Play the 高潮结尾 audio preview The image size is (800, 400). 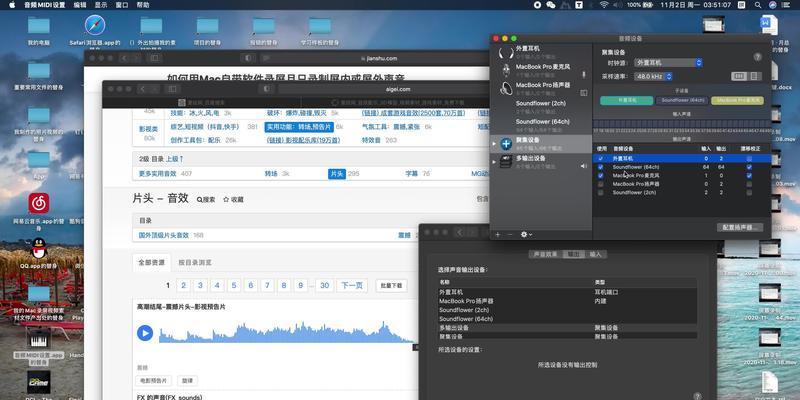145,333
